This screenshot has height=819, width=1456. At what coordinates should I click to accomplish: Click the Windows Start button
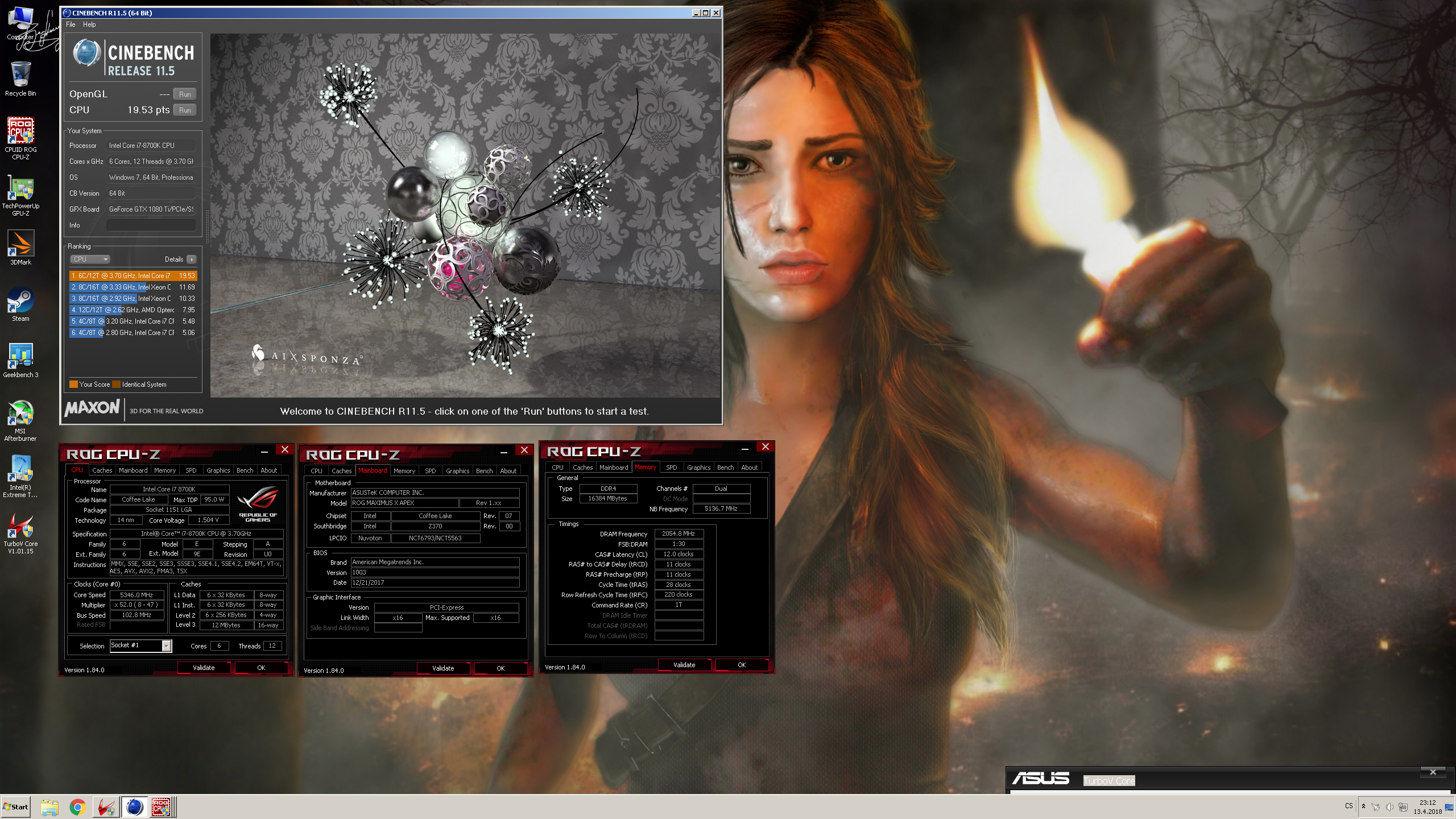(16, 806)
